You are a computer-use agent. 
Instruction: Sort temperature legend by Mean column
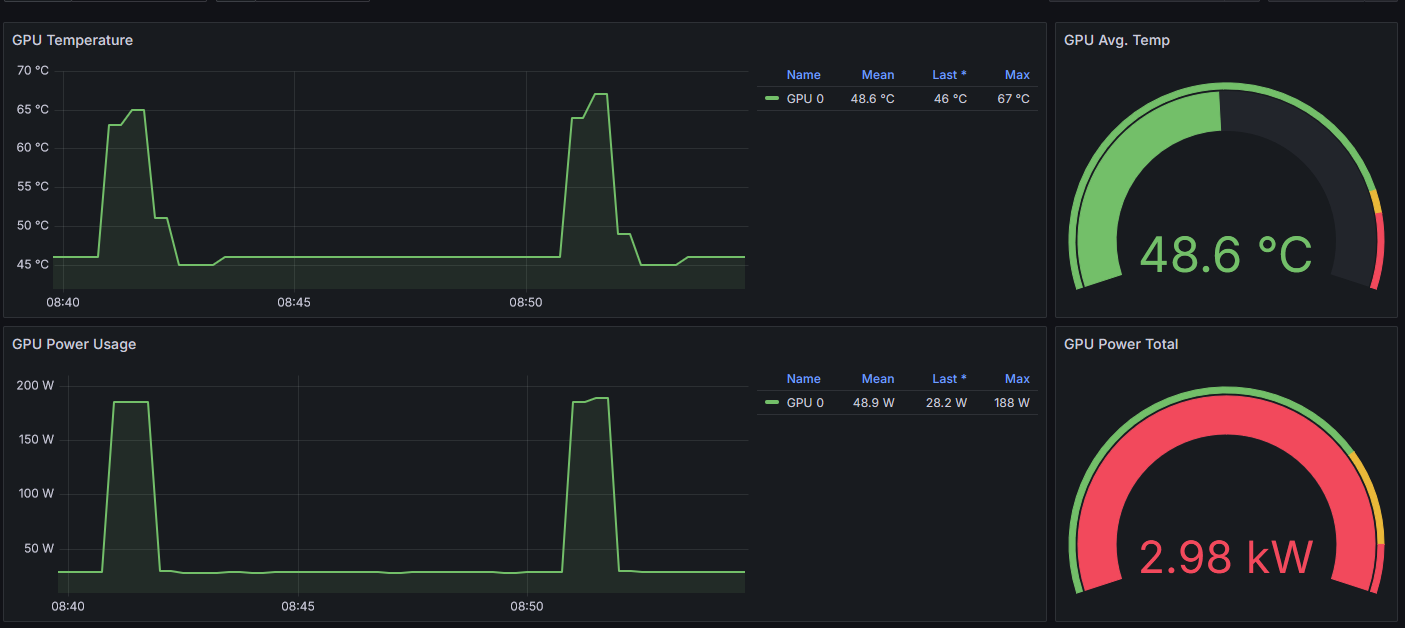click(x=878, y=74)
